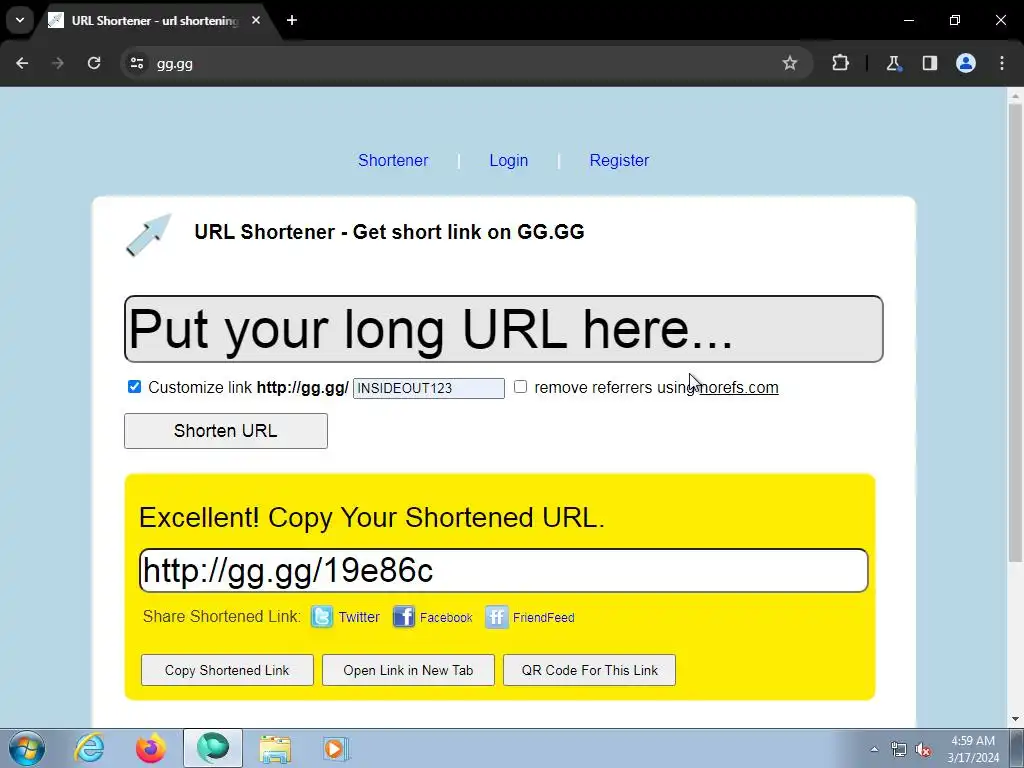Select the URL Shortener browser tab

(155, 21)
